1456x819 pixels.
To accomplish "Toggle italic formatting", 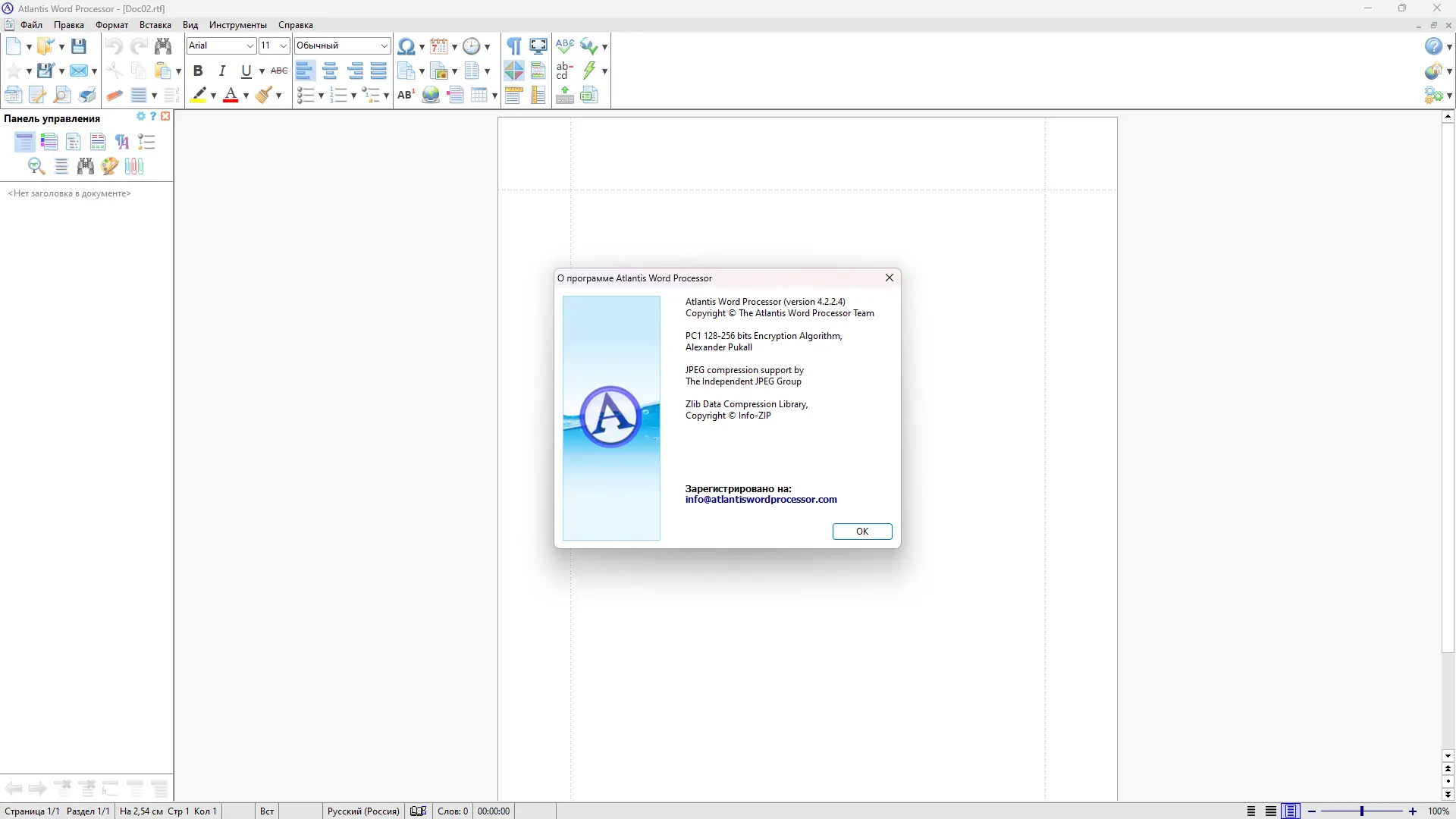I will [x=222, y=71].
